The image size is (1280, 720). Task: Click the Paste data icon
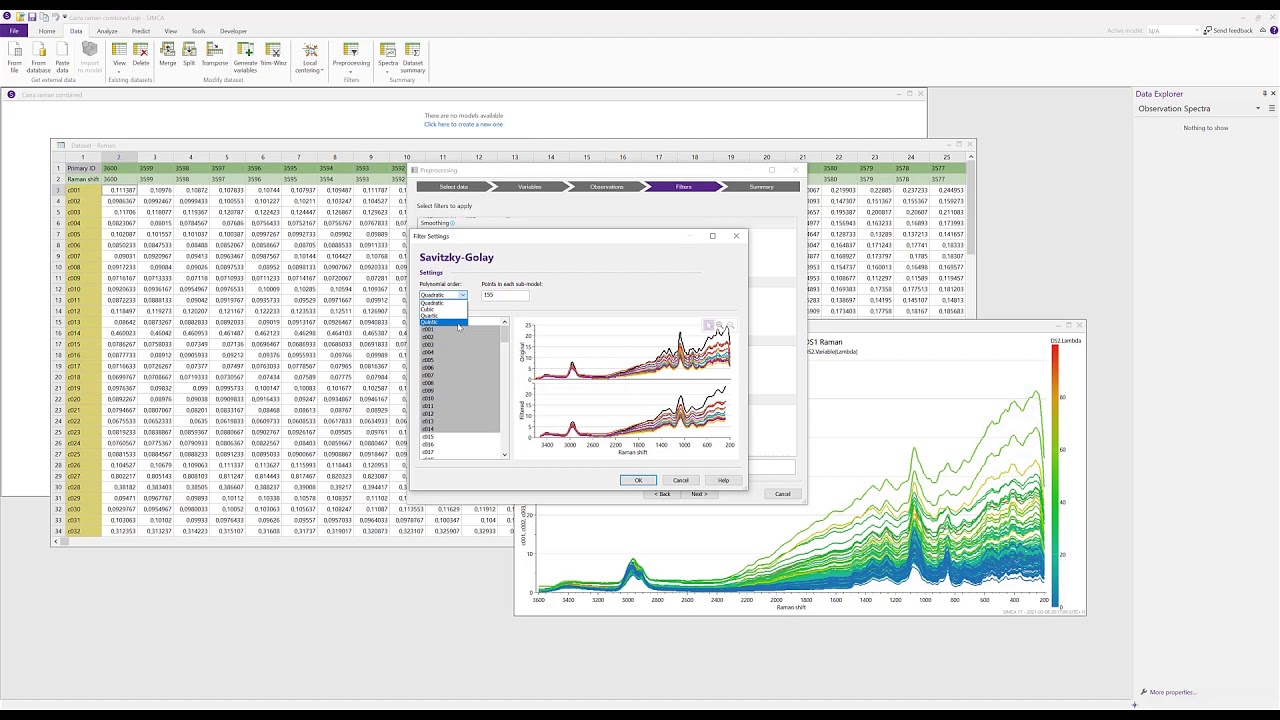click(x=63, y=57)
